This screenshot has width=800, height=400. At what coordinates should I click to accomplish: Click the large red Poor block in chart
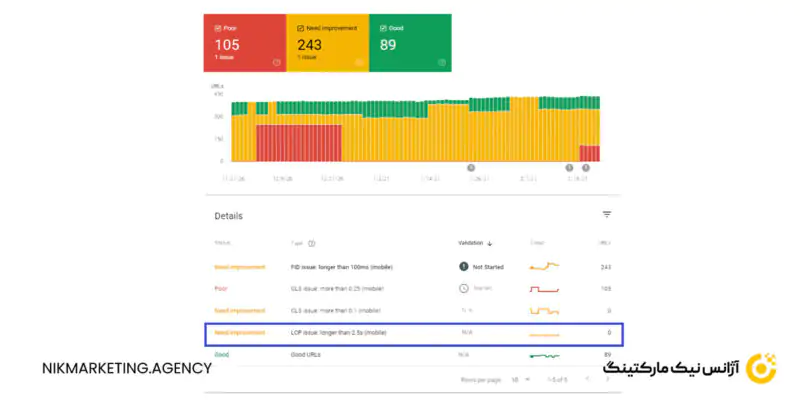(300, 142)
